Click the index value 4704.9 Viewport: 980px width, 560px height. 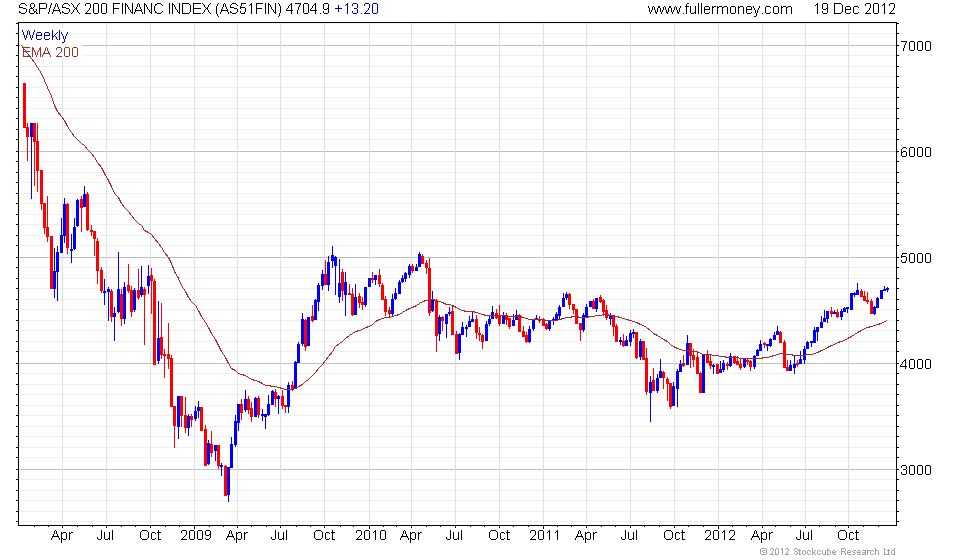pos(308,9)
